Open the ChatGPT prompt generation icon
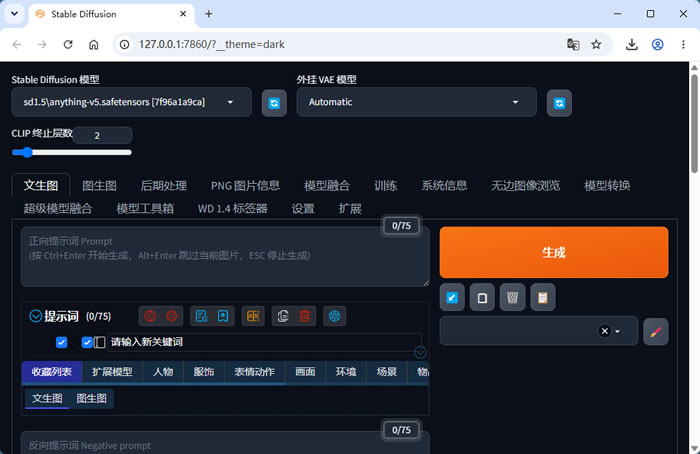The image size is (700, 454). coord(334,316)
